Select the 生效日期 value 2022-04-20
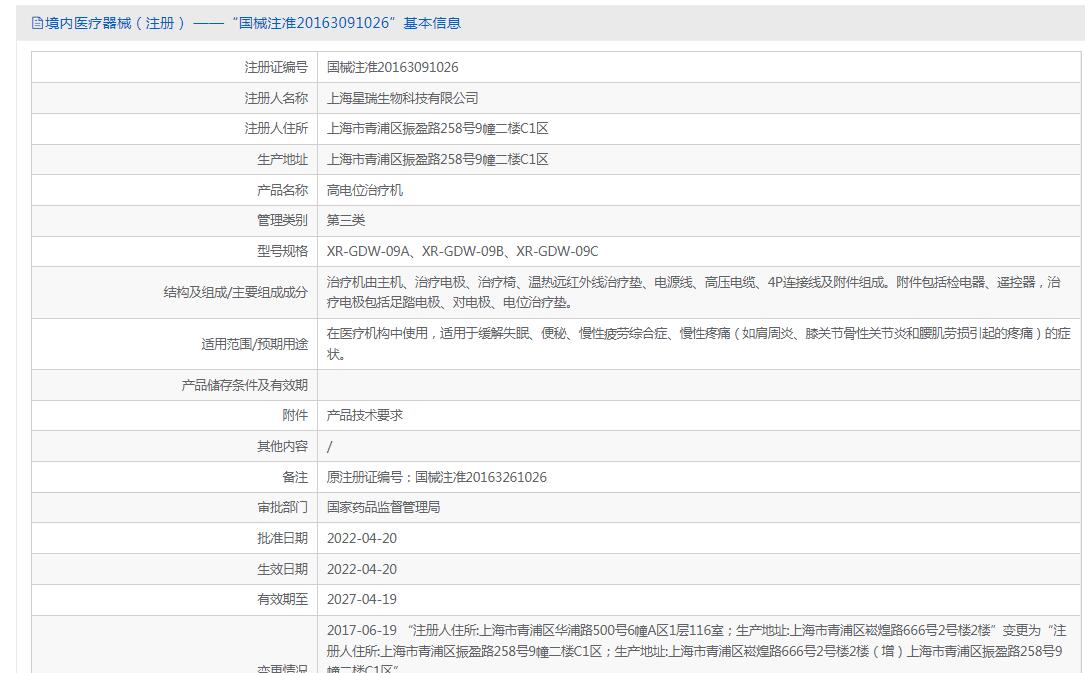The height and width of the screenshot is (673, 1085). coord(362,569)
